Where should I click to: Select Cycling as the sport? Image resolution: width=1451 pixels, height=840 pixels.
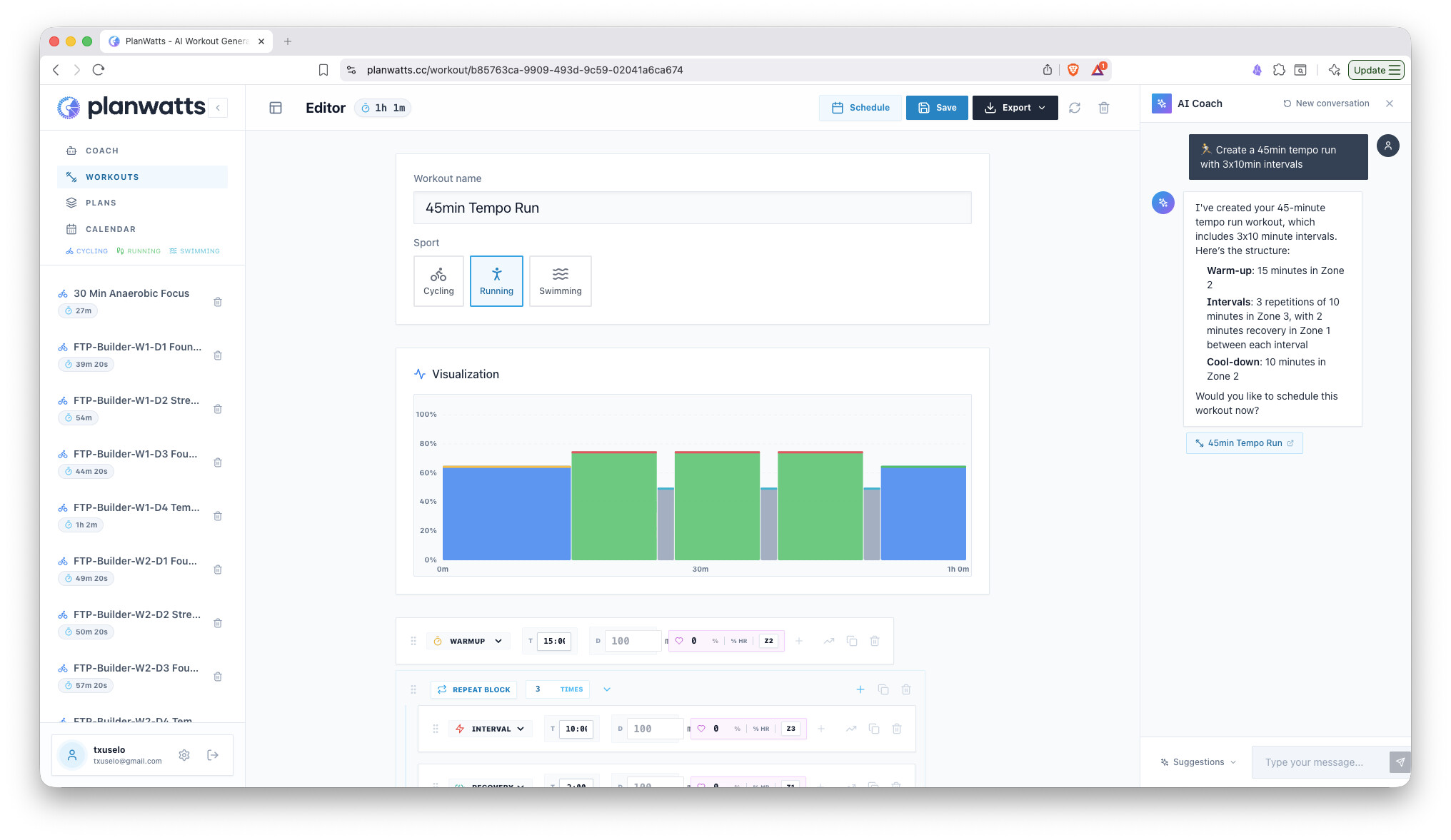(438, 281)
